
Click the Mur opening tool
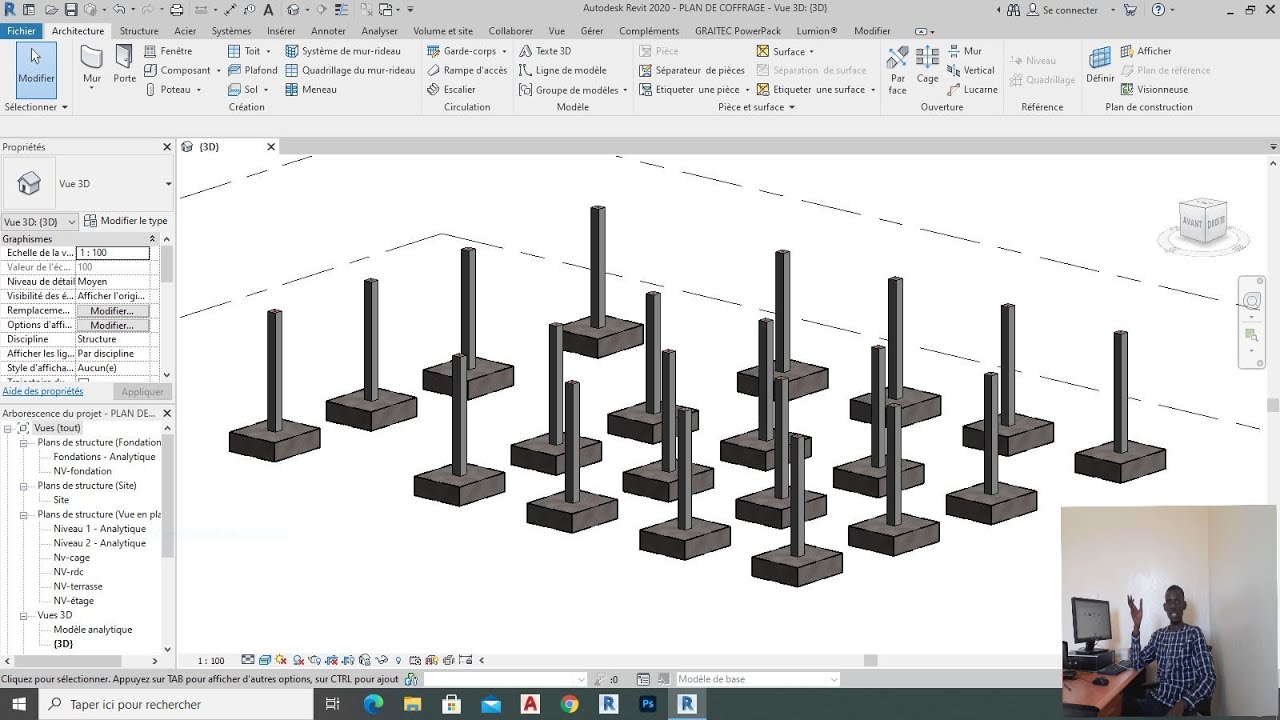[964, 51]
